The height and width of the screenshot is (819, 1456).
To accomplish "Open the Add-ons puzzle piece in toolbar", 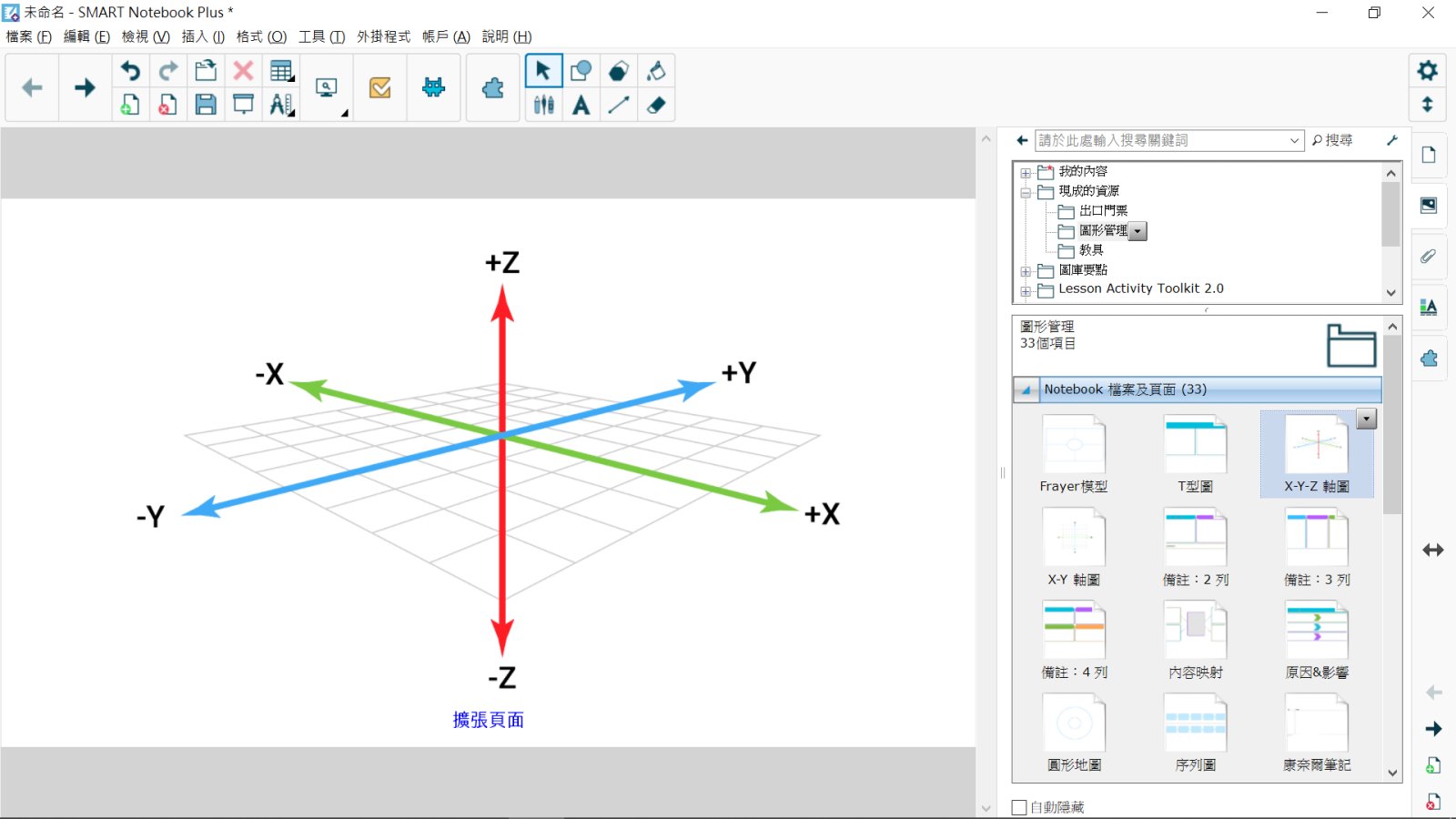I will [x=492, y=88].
